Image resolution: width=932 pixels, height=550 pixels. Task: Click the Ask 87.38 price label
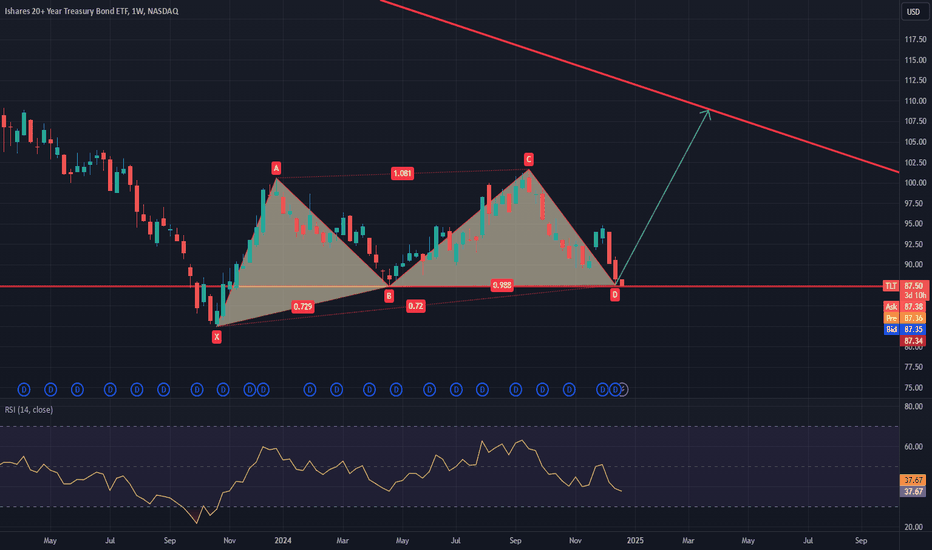[x=905, y=307]
